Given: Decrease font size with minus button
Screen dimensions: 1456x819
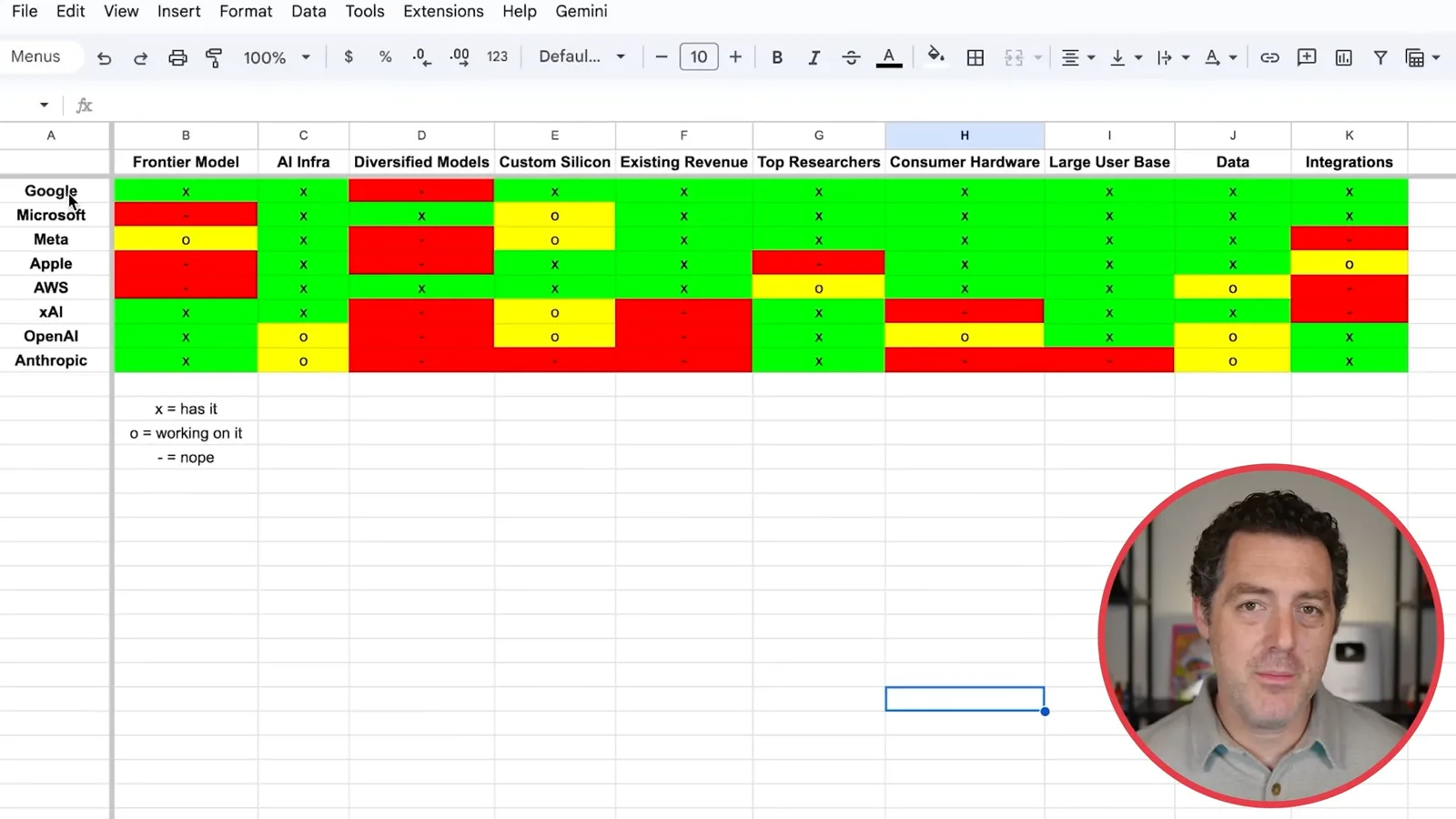Looking at the screenshot, I should 662,56.
